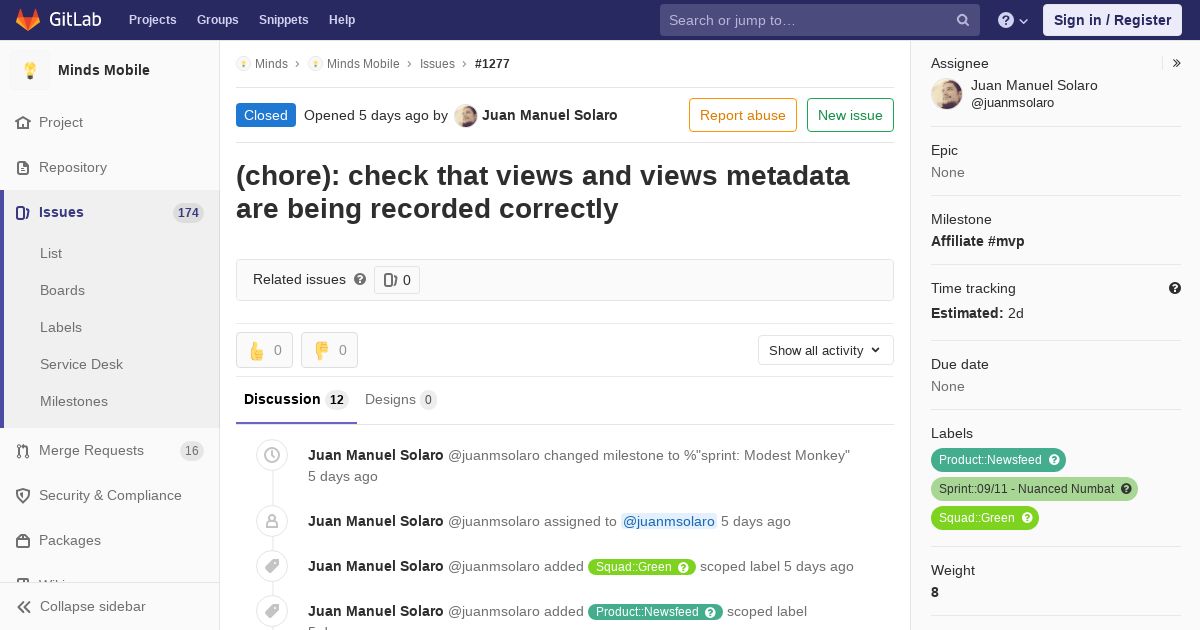Click the Repository file icon

coord(23,167)
